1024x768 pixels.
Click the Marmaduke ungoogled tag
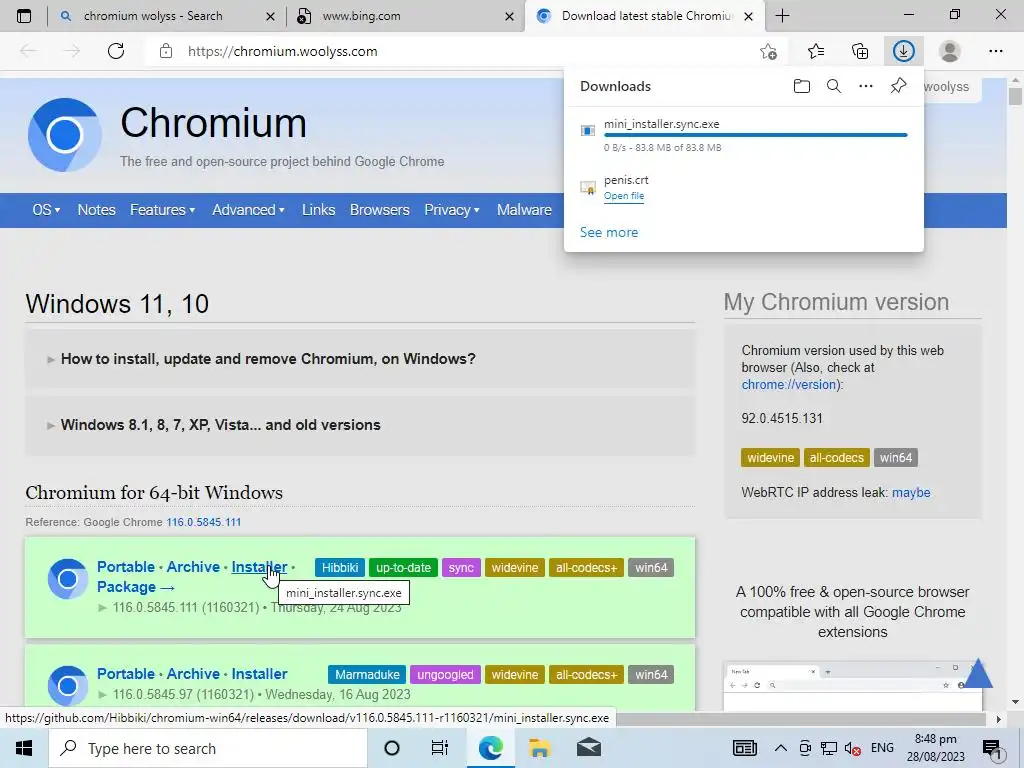coord(445,675)
